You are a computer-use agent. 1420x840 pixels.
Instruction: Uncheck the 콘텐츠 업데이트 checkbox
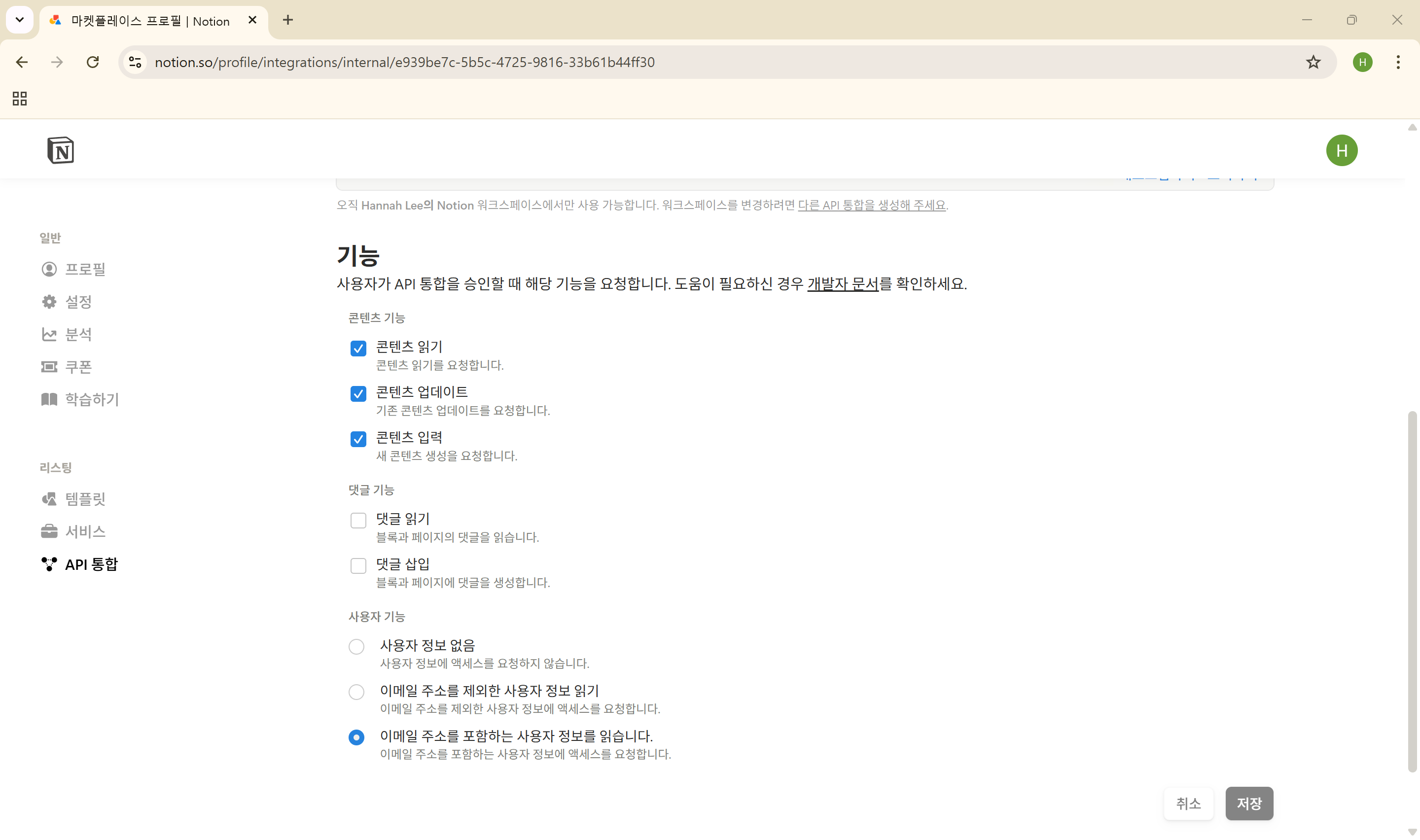pyautogui.click(x=358, y=393)
